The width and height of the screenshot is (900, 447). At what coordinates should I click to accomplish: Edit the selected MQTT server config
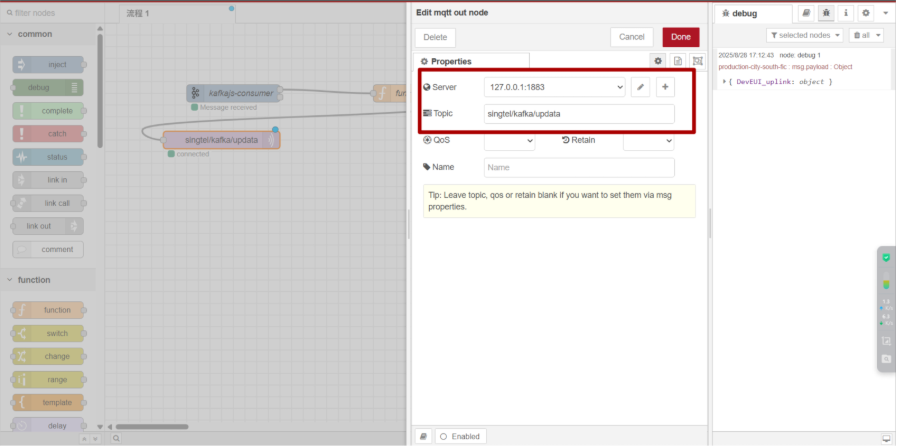(641, 87)
